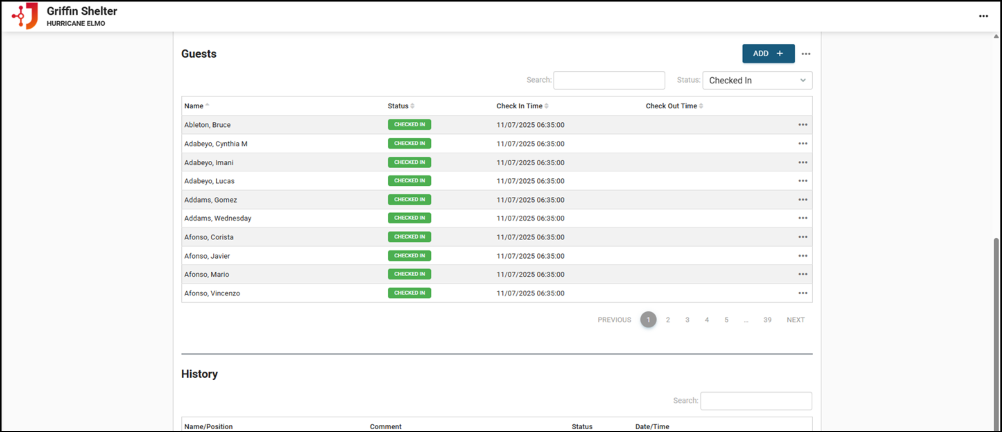Open row actions for Afonso, Vincenzo
1002x432 pixels.
[x=802, y=293]
